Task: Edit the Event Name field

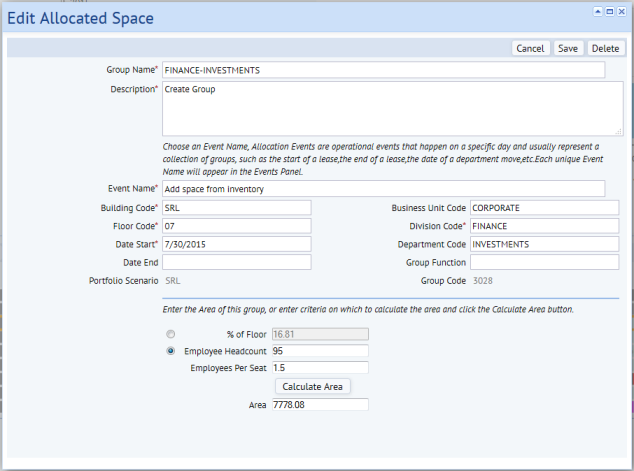Action: pos(383,189)
